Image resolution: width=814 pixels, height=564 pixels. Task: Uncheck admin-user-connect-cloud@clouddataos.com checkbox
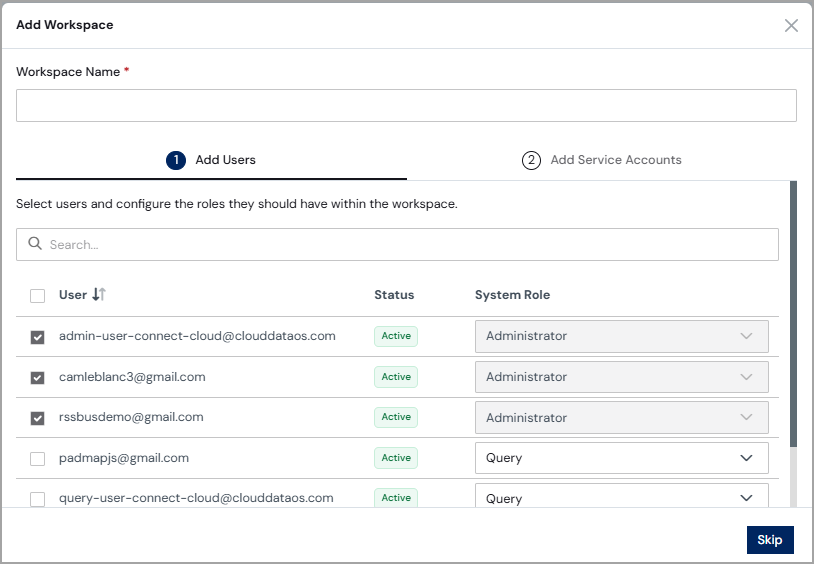(x=37, y=337)
